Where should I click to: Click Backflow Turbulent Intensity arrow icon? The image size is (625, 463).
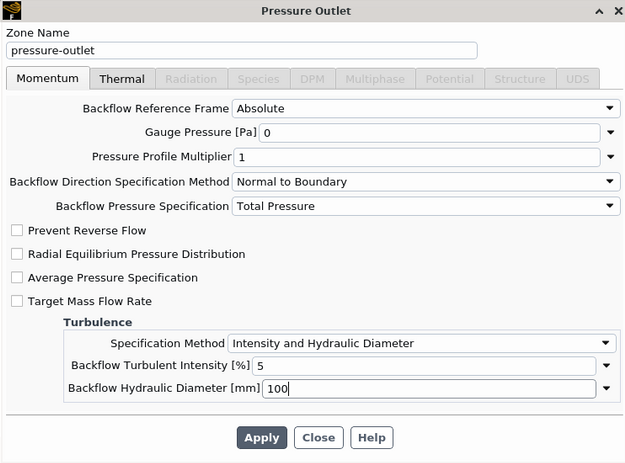(x=606, y=366)
